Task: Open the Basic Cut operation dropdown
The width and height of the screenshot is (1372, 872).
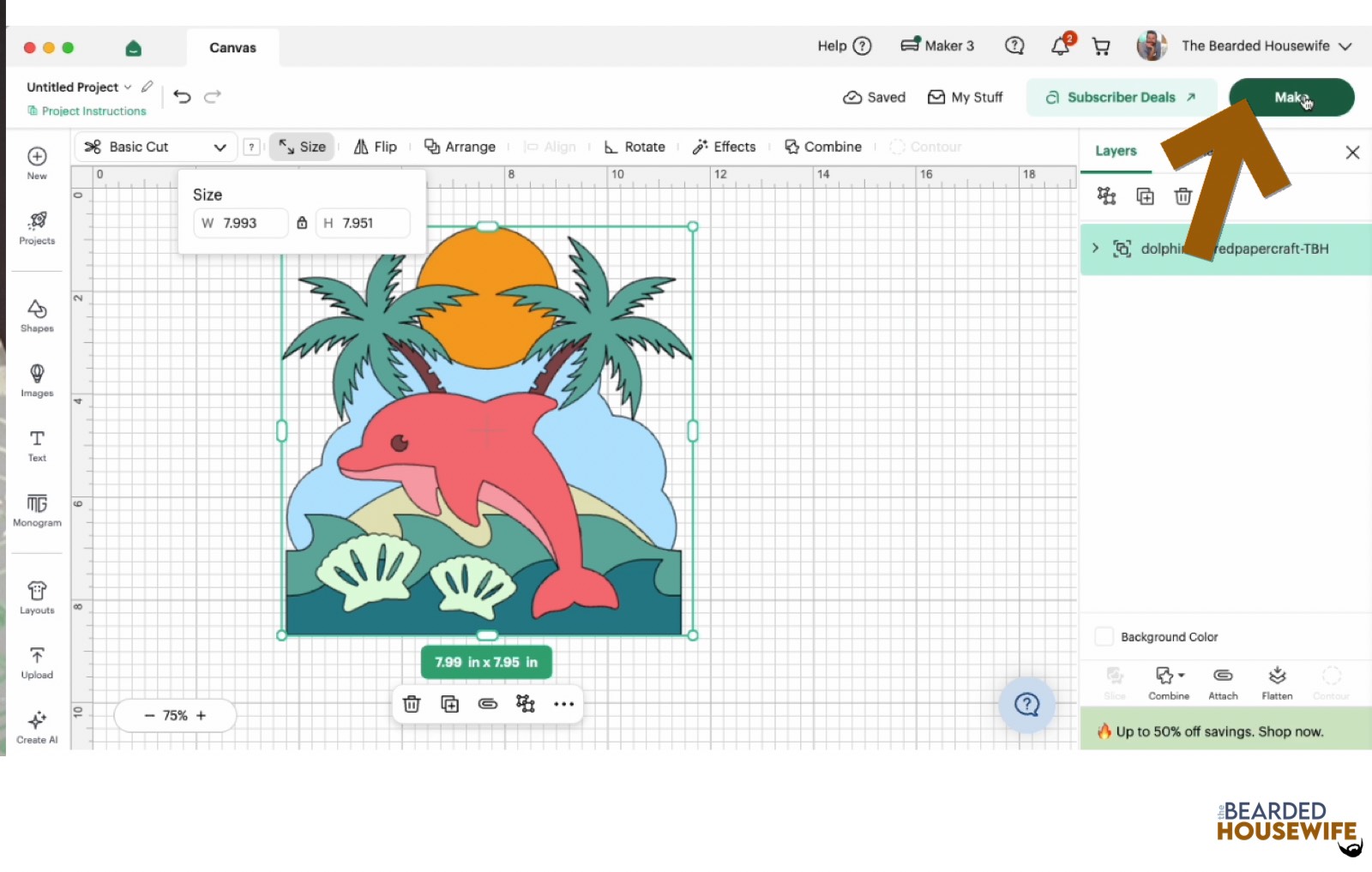Action: pyautogui.click(x=156, y=147)
